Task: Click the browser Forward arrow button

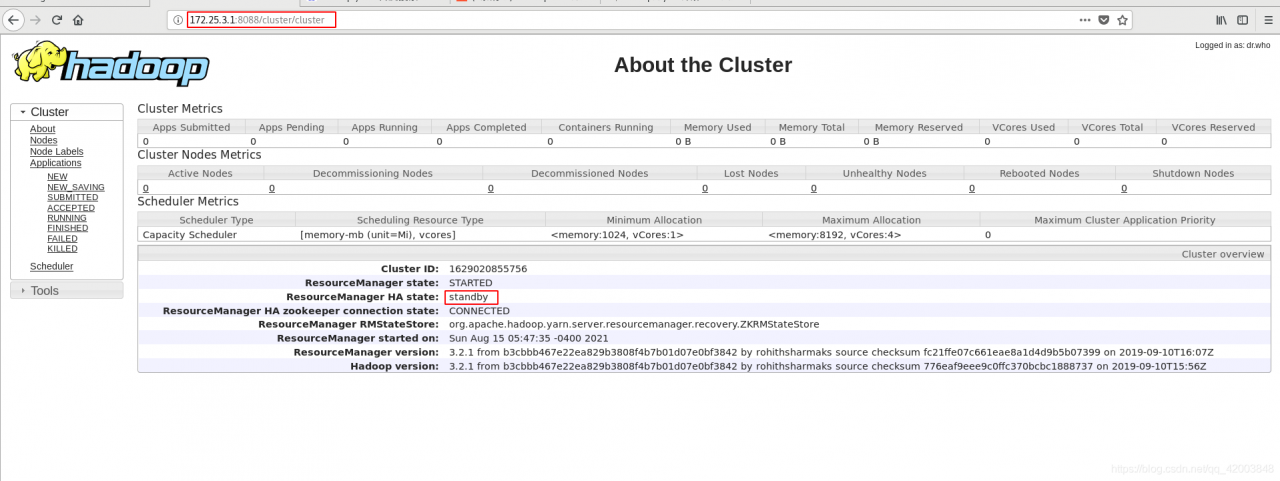Action: pyautogui.click(x=35, y=20)
